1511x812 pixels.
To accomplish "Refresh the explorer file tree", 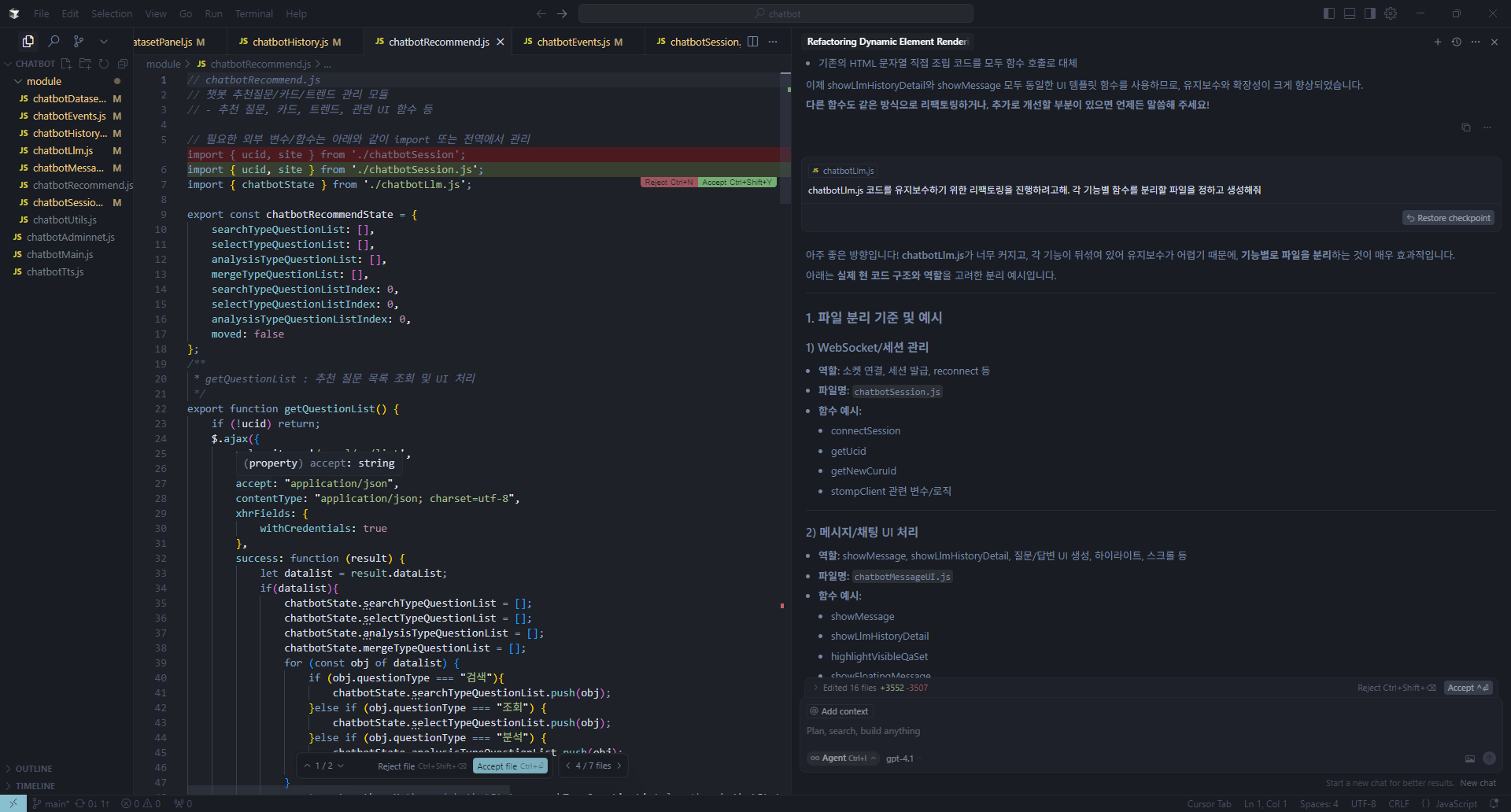I will tap(104, 64).
